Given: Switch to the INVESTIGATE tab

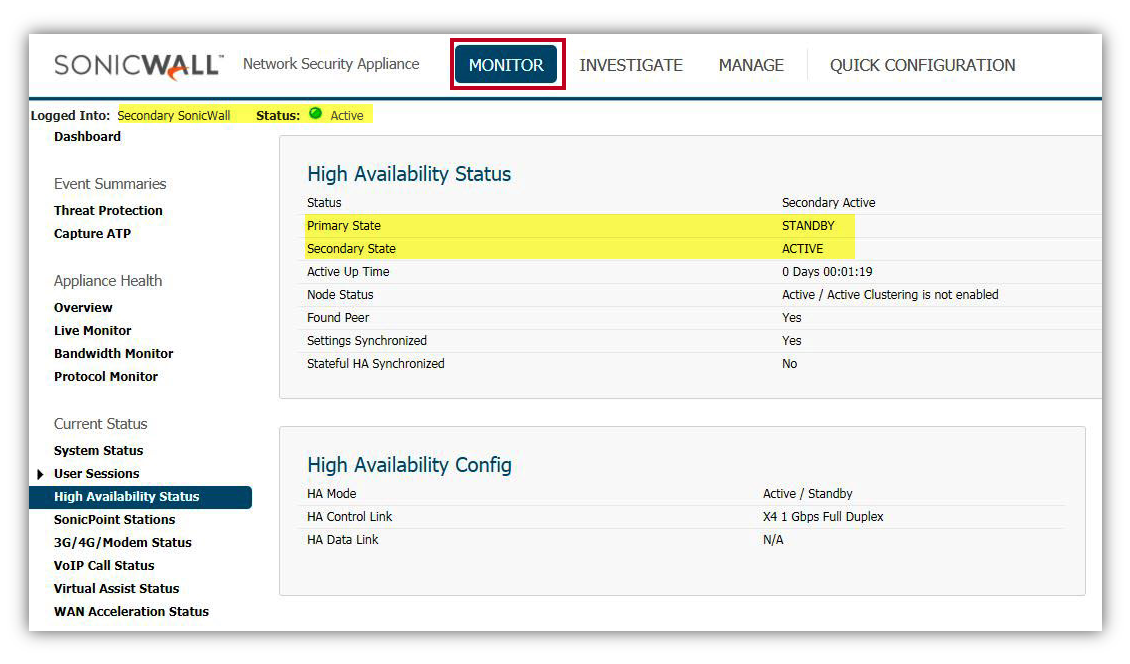Looking at the screenshot, I should point(631,65).
